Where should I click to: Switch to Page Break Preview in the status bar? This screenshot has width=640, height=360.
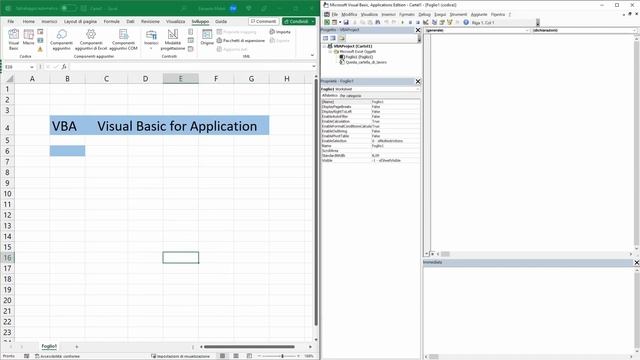[249, 356]
